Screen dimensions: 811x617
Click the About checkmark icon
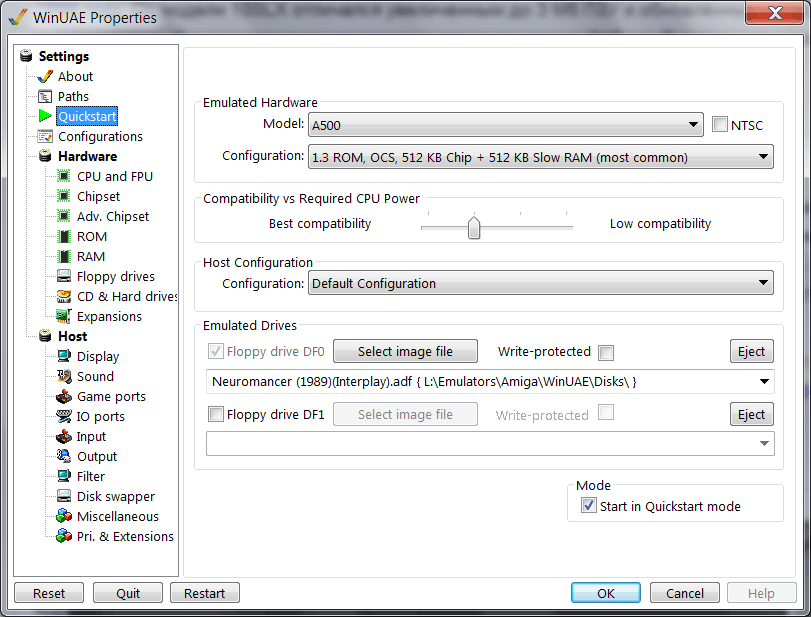(45, 77)
